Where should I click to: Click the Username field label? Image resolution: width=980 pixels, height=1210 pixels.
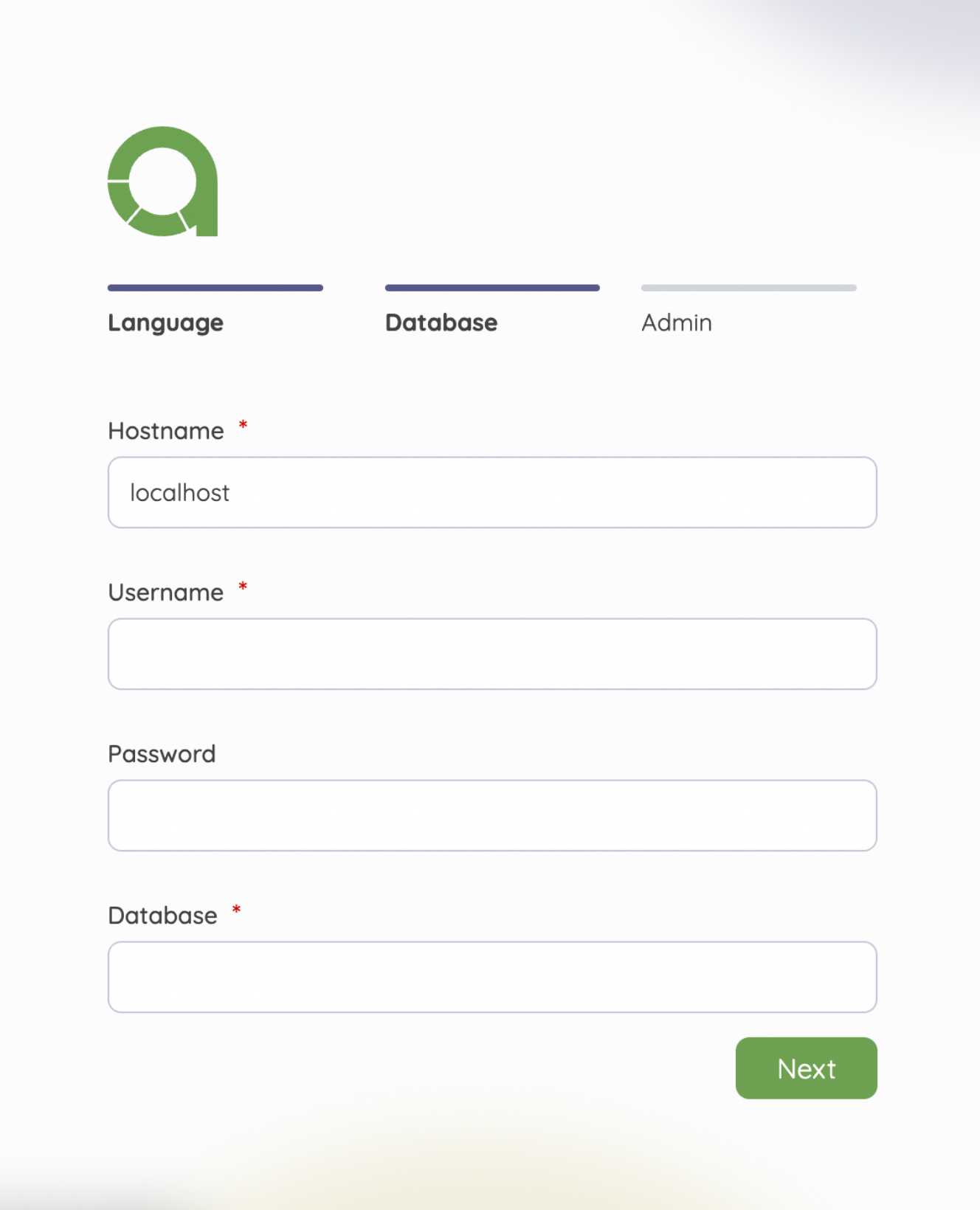tap(166, 592)
